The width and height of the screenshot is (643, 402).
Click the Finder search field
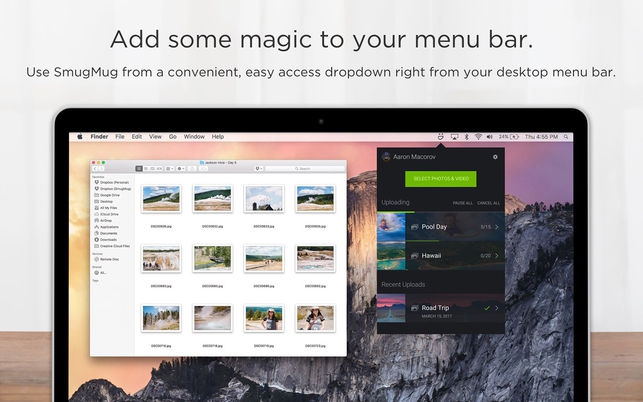(305, 169)
